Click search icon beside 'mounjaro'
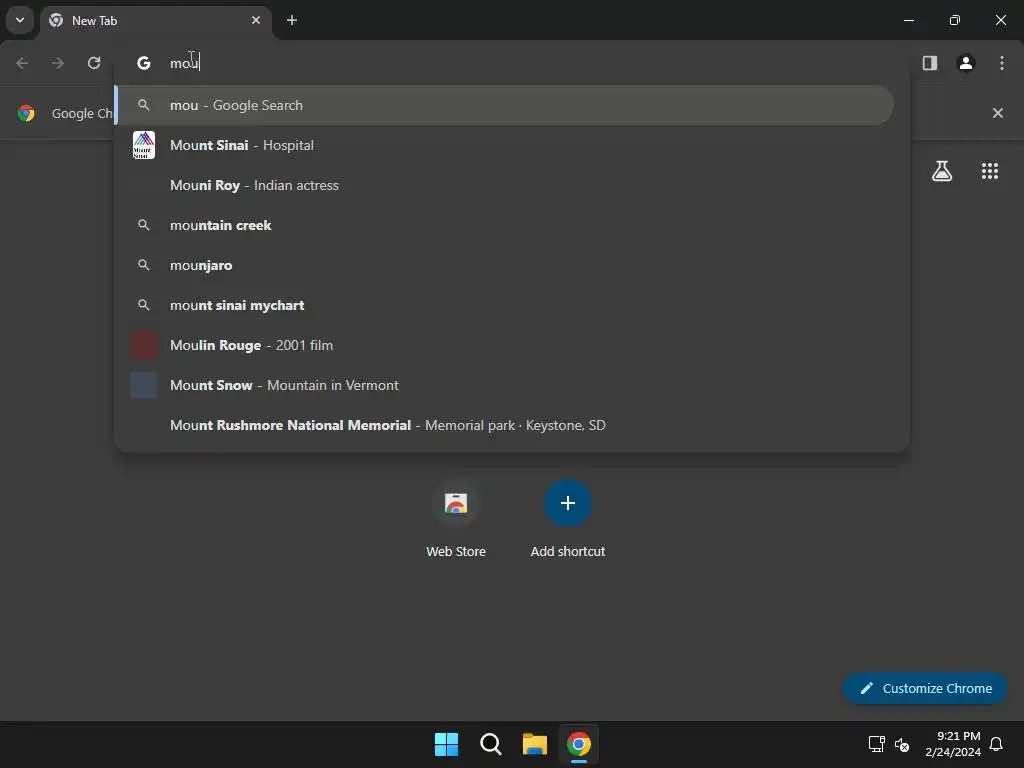The height and width of the screenshot is (768, 1024). 144,265
